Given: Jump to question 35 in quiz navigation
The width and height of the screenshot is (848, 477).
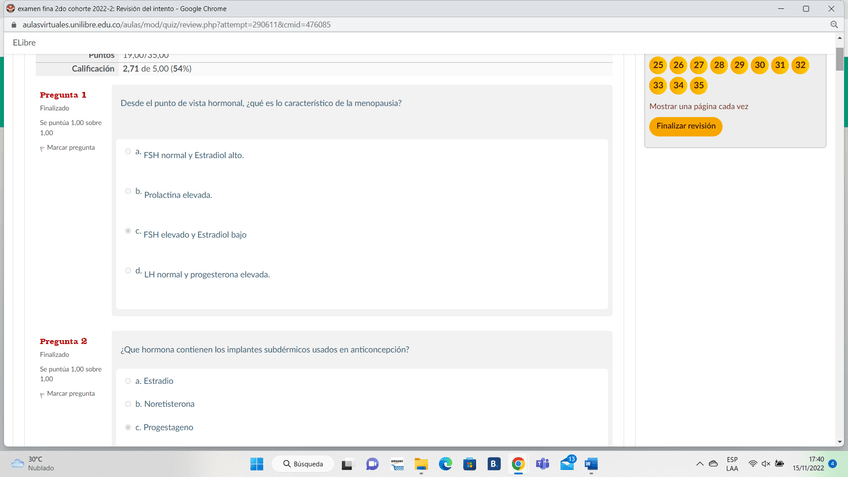Looking at the screenshot, I should coord(699,86).
